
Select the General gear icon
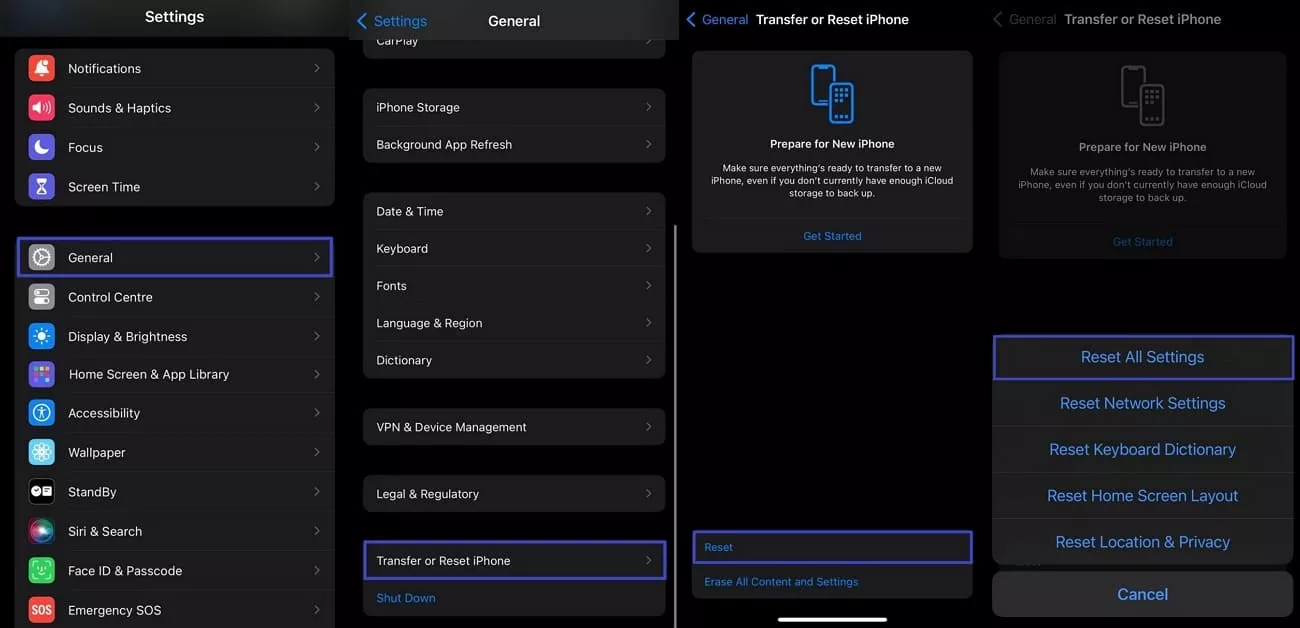pos(40,257)
